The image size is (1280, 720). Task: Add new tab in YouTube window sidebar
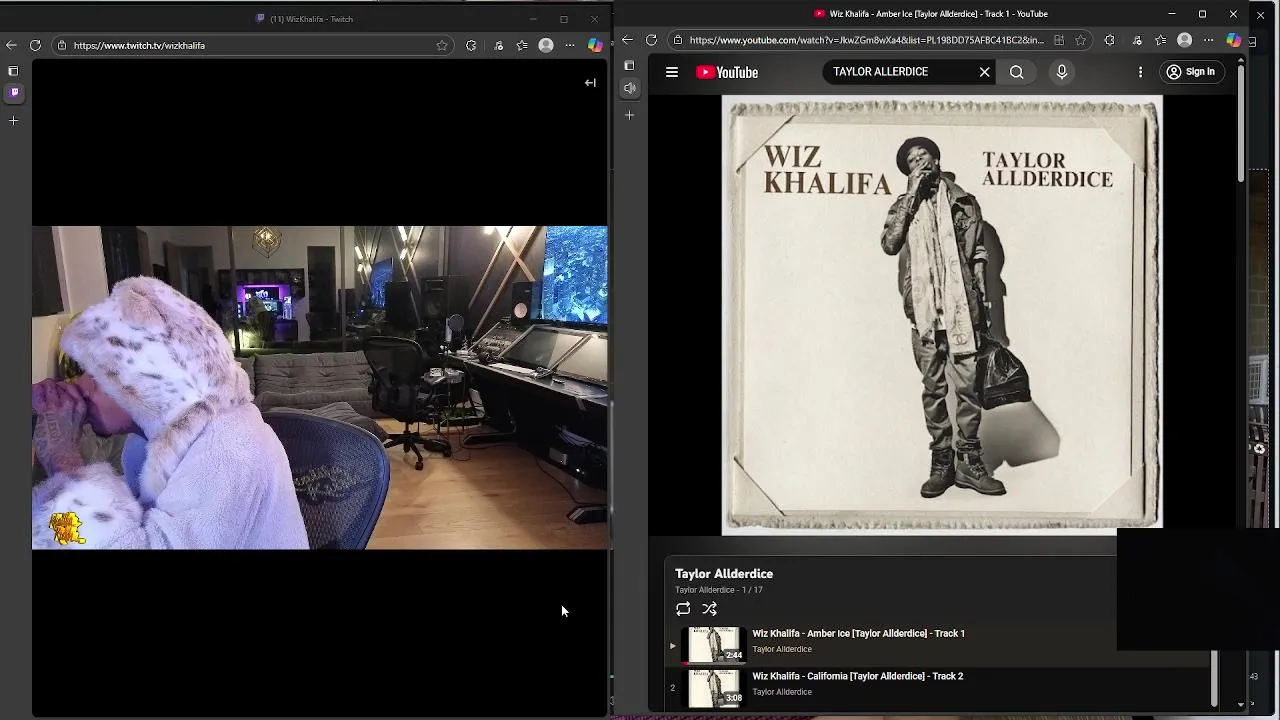[629, 115]
